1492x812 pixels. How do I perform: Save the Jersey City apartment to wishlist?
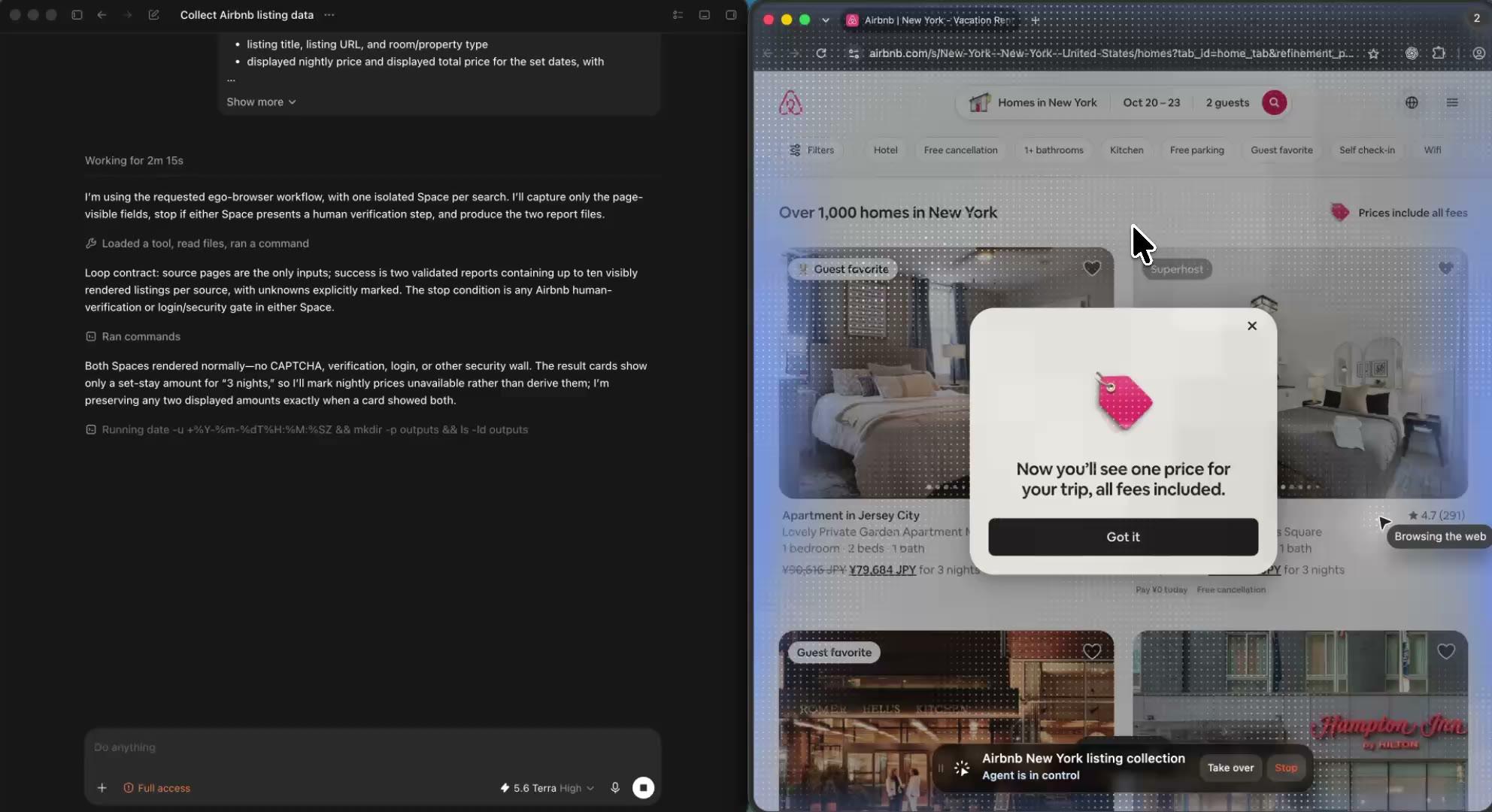pyautogui.click(x=1091, y=268)
